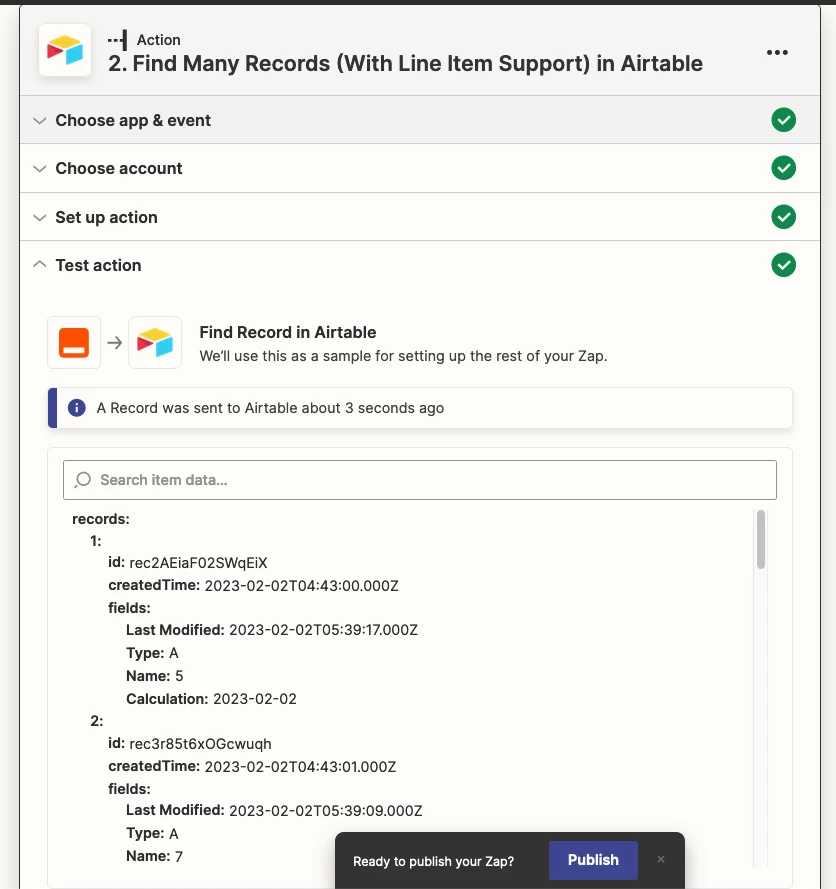The height and width of the screenshot is (889, 836).
Task: Open the three-dot step options menu
Action: pyautogui.click(x=777, y=52)
